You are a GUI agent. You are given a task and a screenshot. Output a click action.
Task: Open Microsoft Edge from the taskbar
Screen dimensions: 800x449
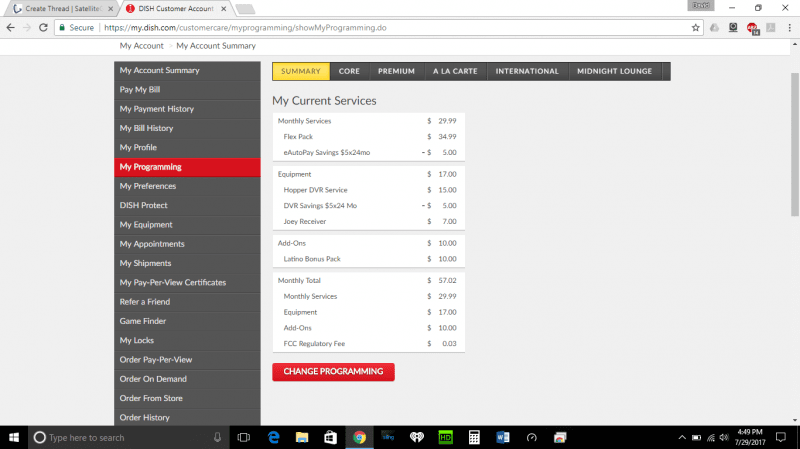coord(272,437)
